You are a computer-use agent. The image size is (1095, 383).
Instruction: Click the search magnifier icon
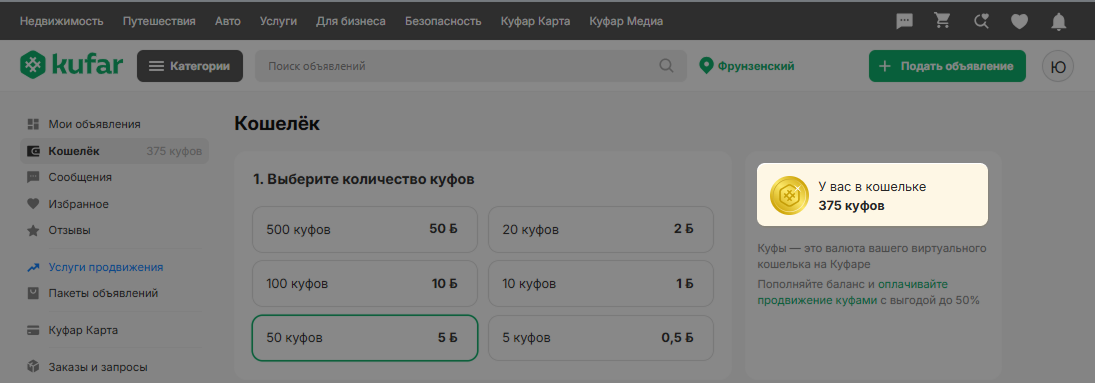667,66
